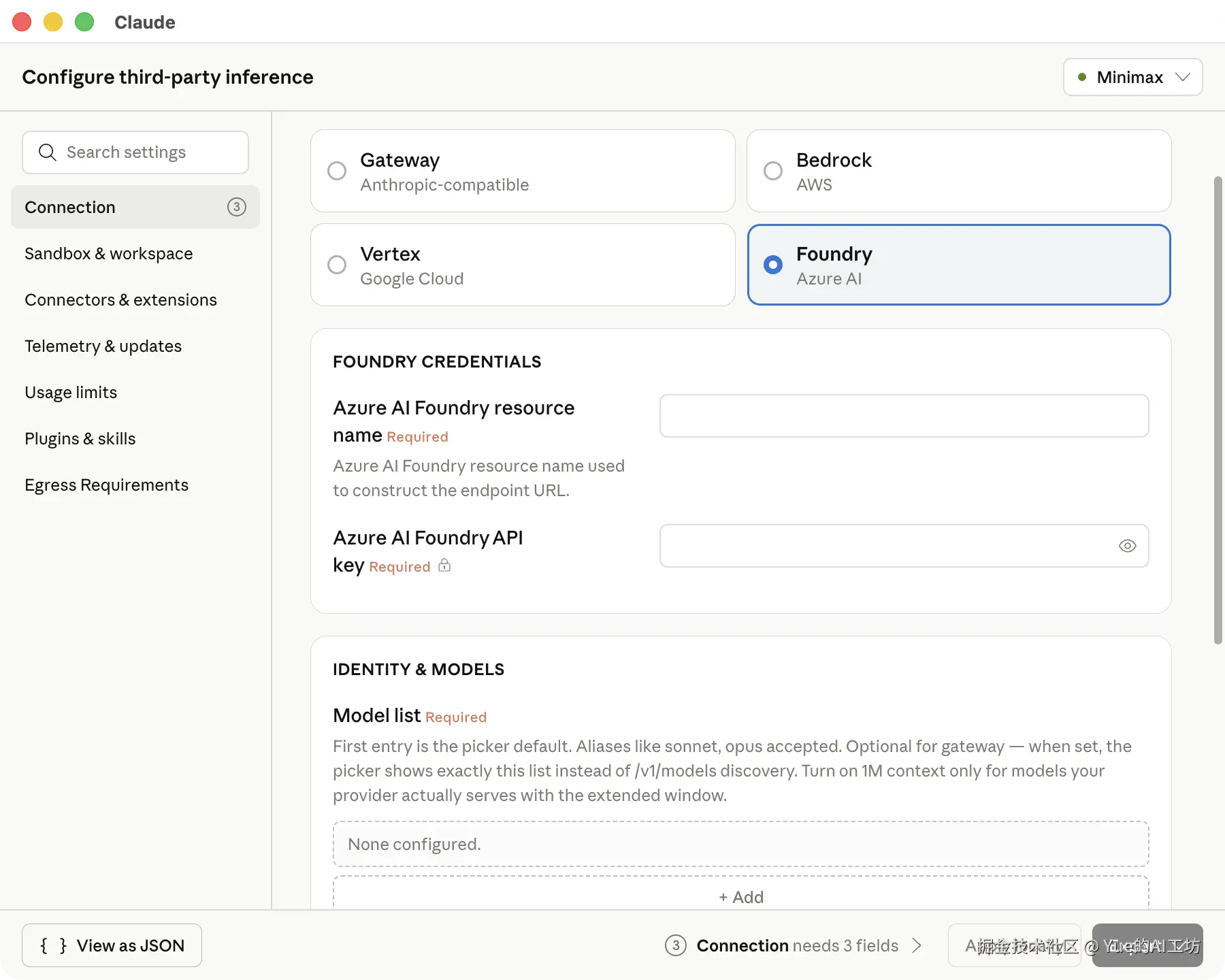Image resolution: width=1225 pixels, height=980 pixels.
Task: Click the 'Model list' label
Action: pos(377,715)
